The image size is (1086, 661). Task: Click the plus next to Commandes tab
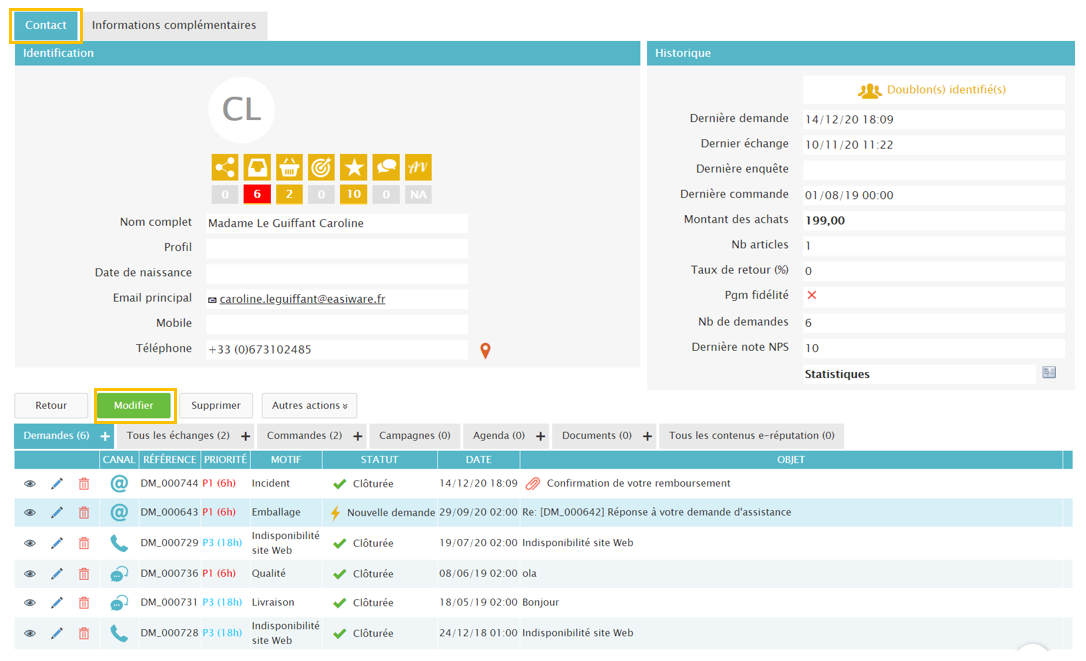click(x=358, y=437)
